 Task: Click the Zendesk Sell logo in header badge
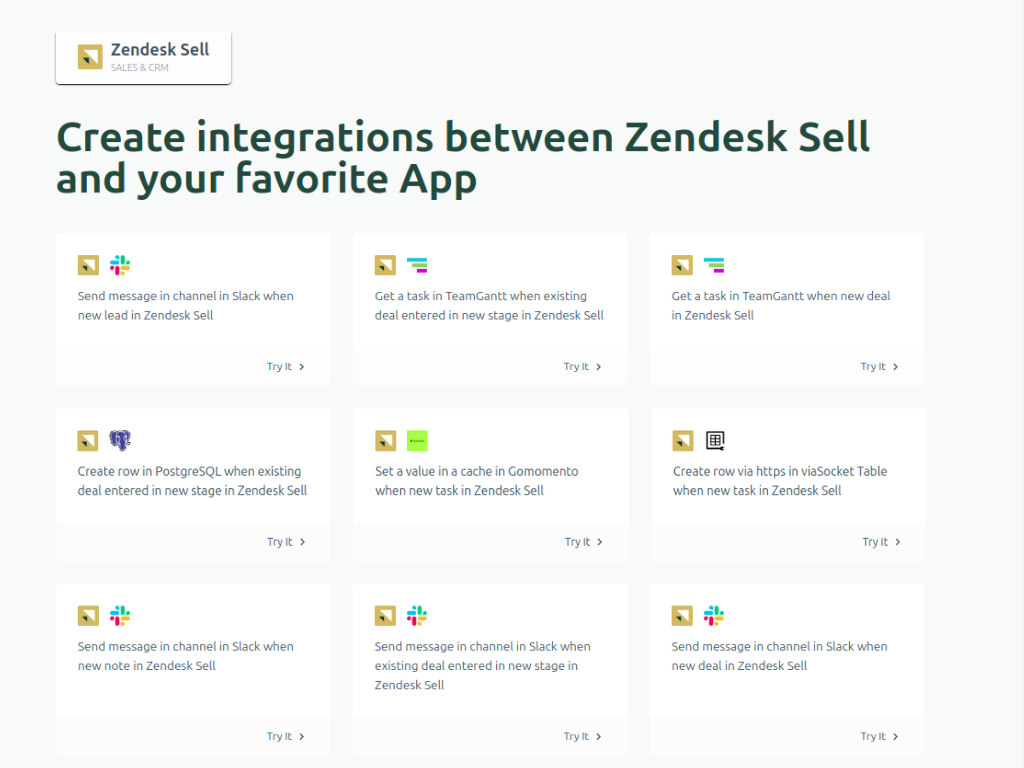point(90,57)
